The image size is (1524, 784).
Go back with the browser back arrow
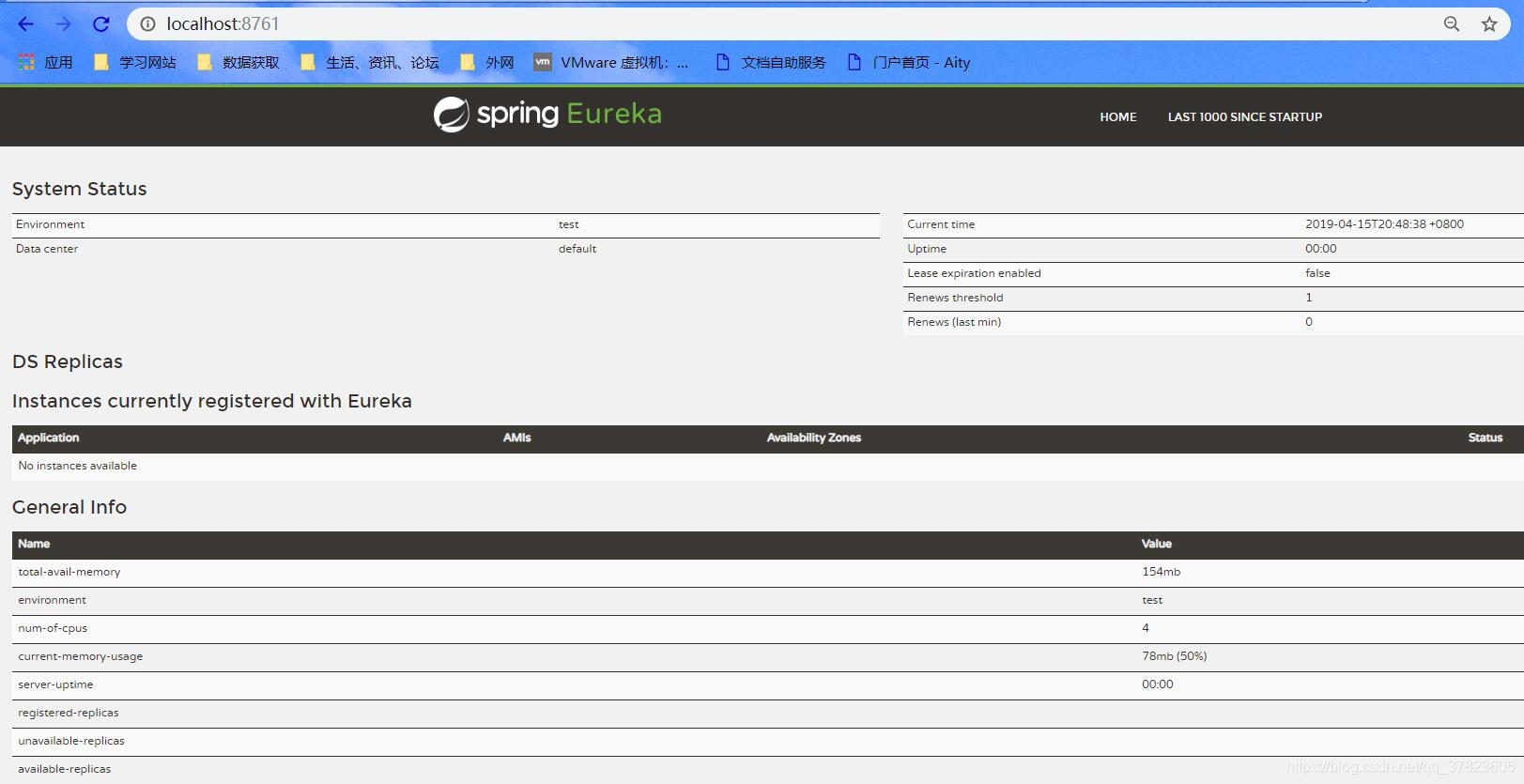pos(25,24)
